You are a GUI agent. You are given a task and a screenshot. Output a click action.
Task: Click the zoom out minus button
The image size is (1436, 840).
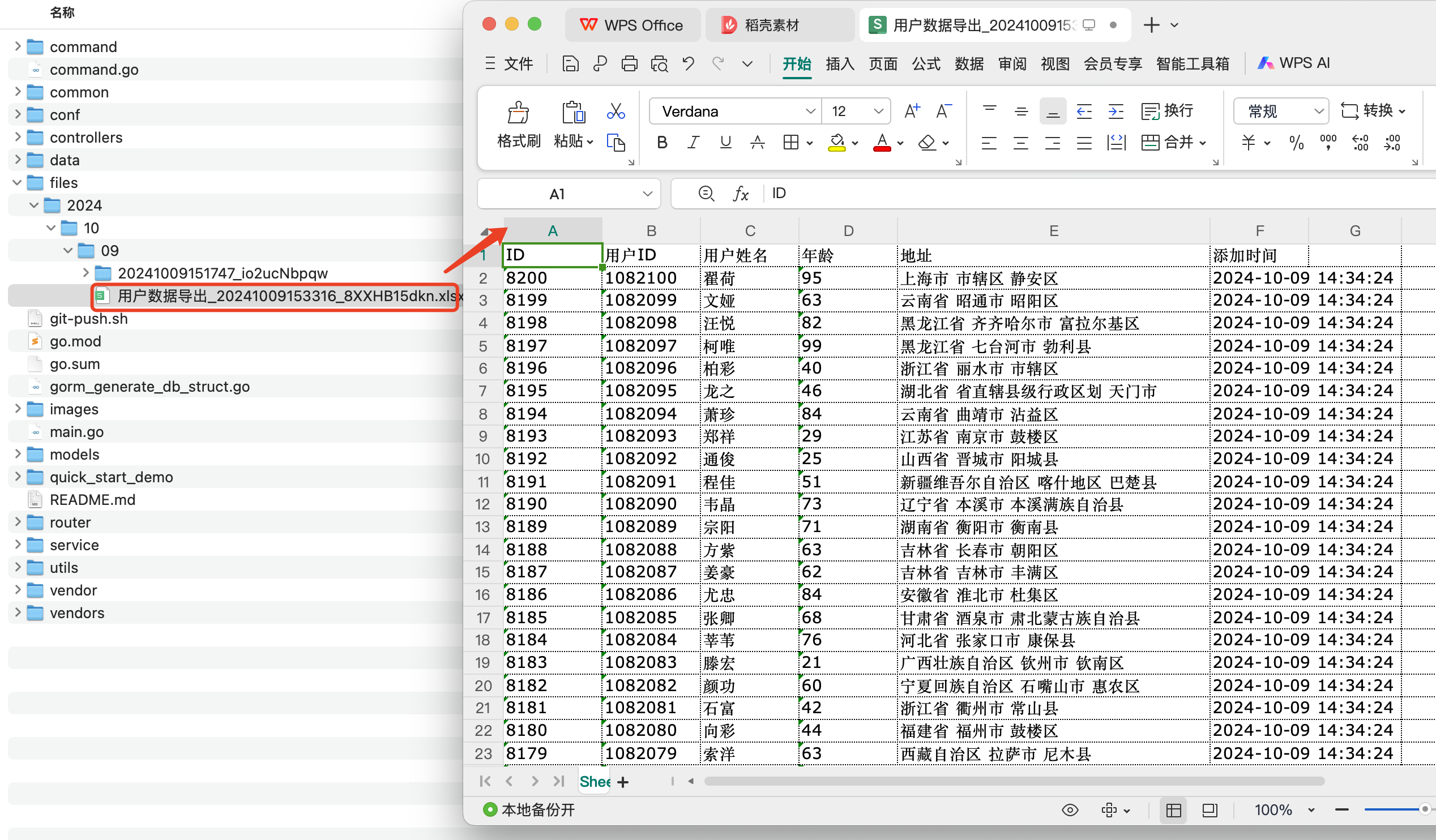click(x=1342, y=809)
